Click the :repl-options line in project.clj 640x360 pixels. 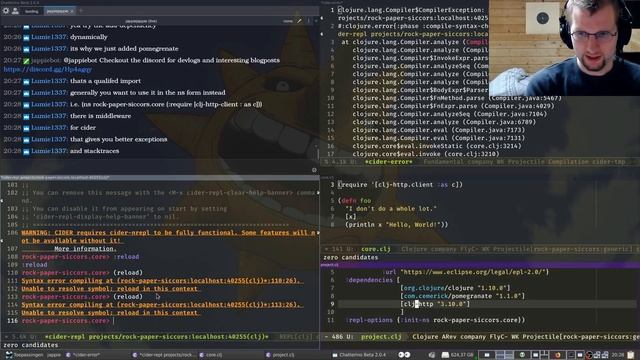click(x=436, y=320)
